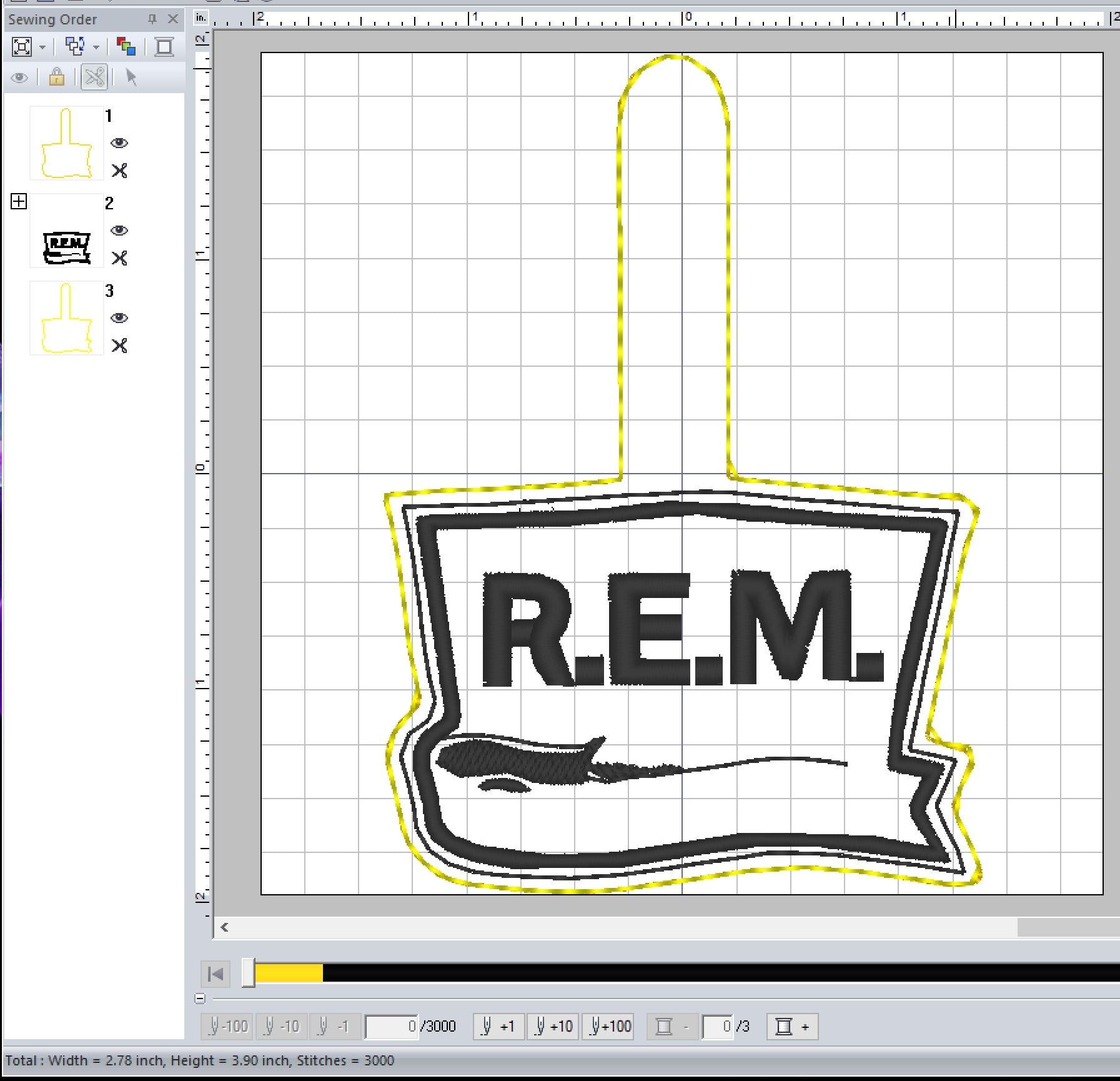Click the needle -100 stitches button
The image size is (1120, 1081).
click(x=227, y=1027)
